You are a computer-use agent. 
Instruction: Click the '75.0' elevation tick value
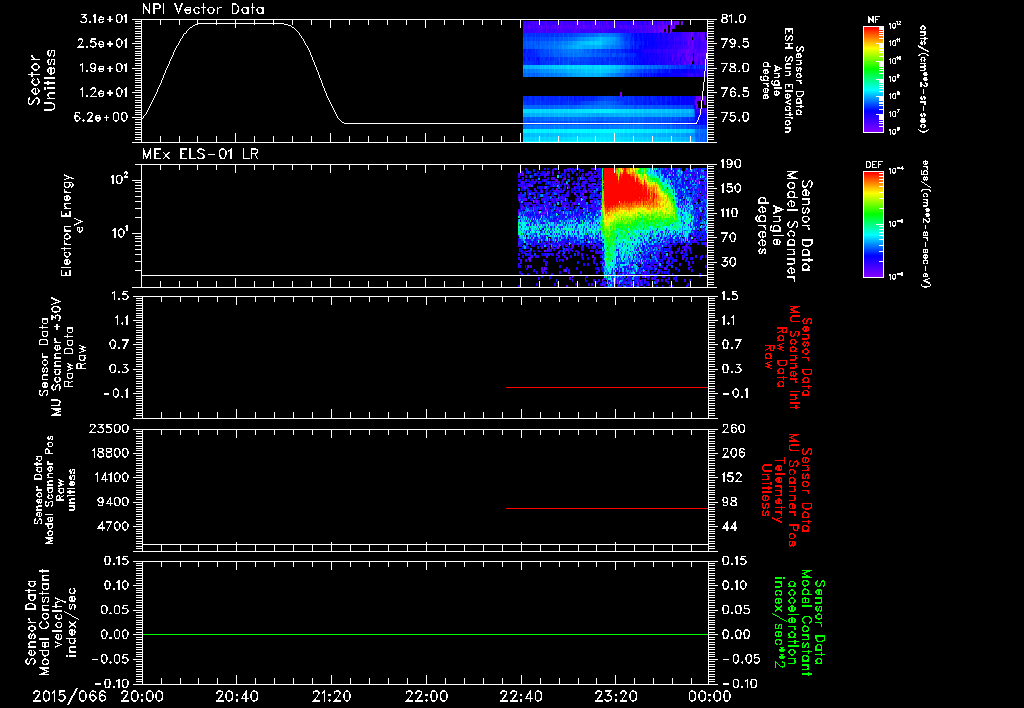tap(735, 118)
